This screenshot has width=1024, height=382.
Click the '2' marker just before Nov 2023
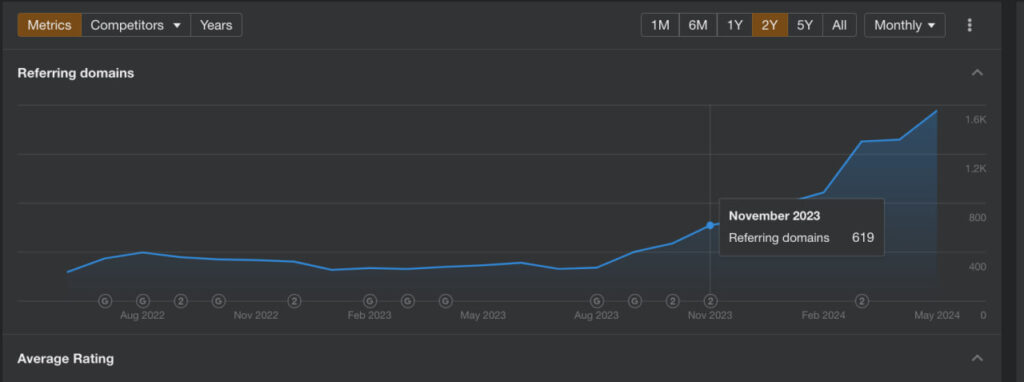pyautogui.click(x=672, y=301)
